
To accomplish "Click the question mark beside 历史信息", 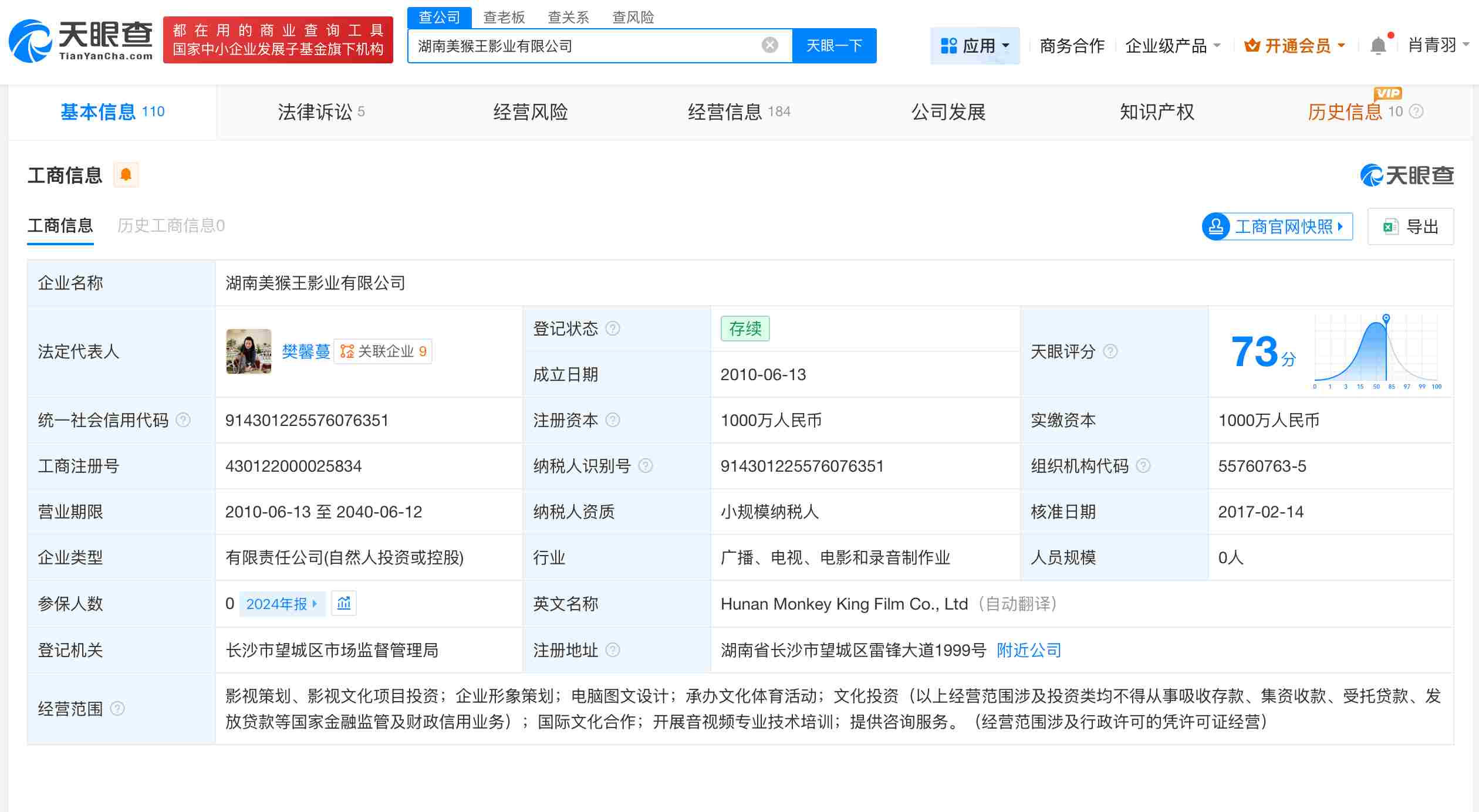I will click(x=1414, y=111).
